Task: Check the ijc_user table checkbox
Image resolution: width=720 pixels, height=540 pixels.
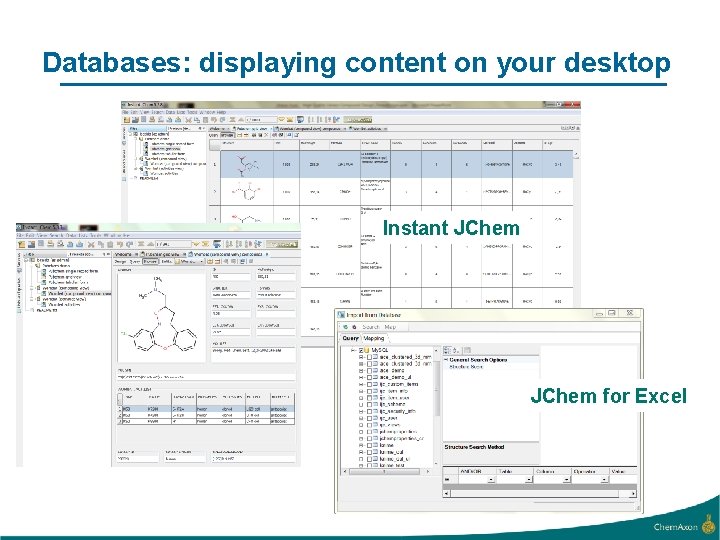Action: click(370, 418)
